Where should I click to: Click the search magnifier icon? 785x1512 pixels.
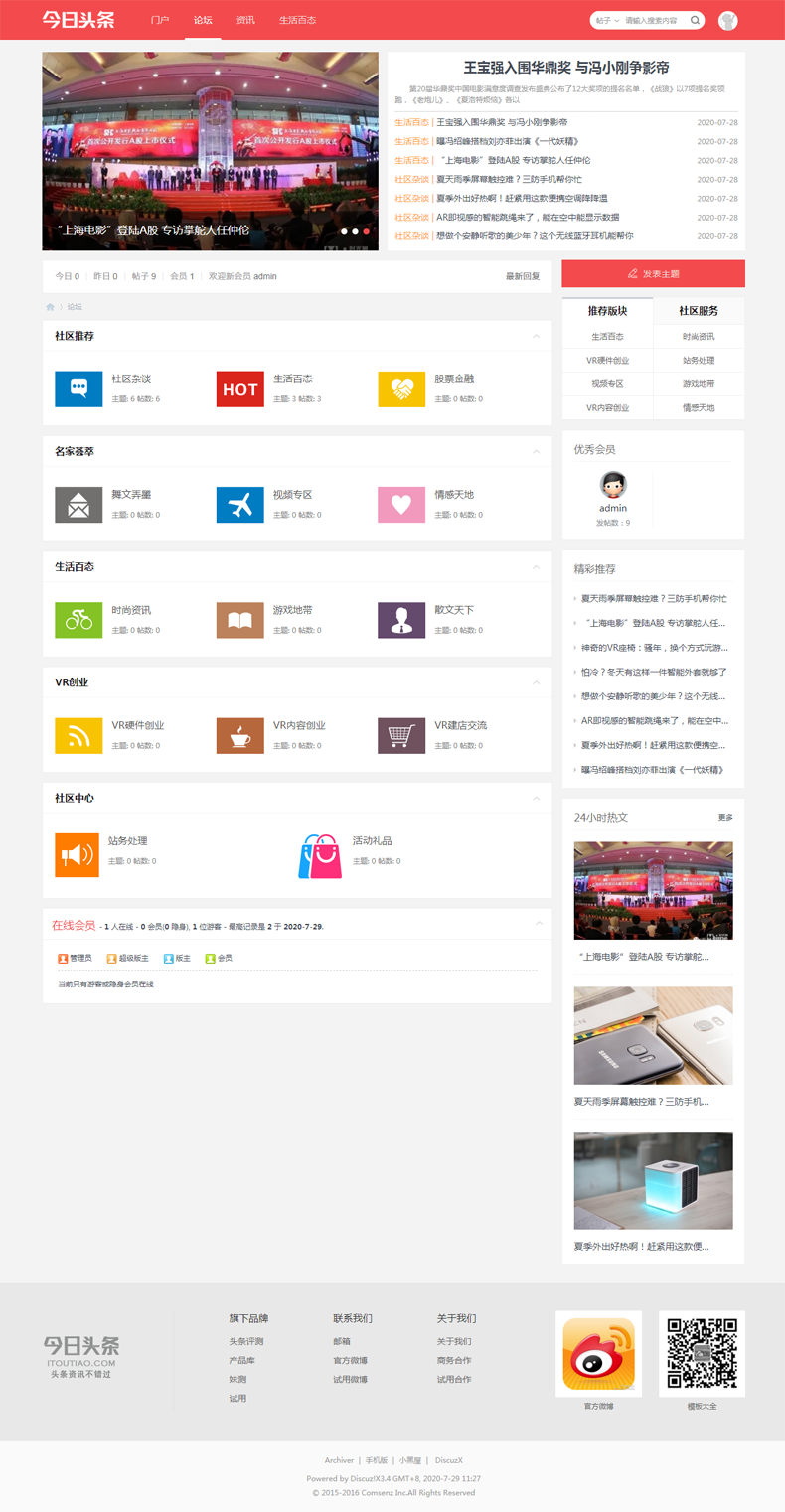click(x=696, y=20)
